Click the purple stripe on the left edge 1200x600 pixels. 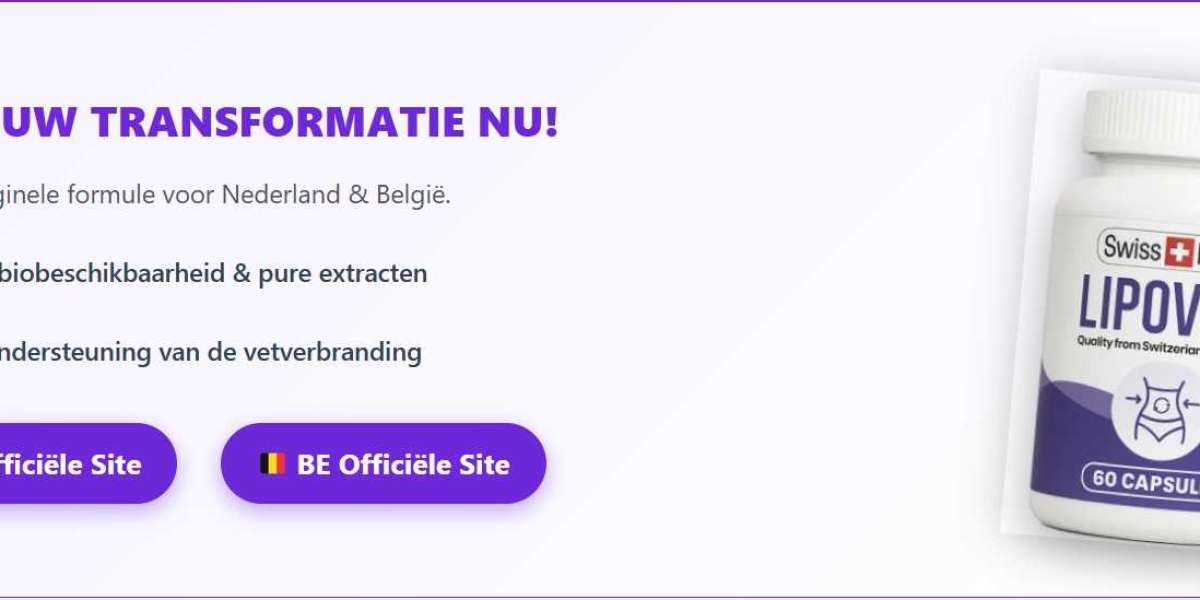(x=5, y=300)
